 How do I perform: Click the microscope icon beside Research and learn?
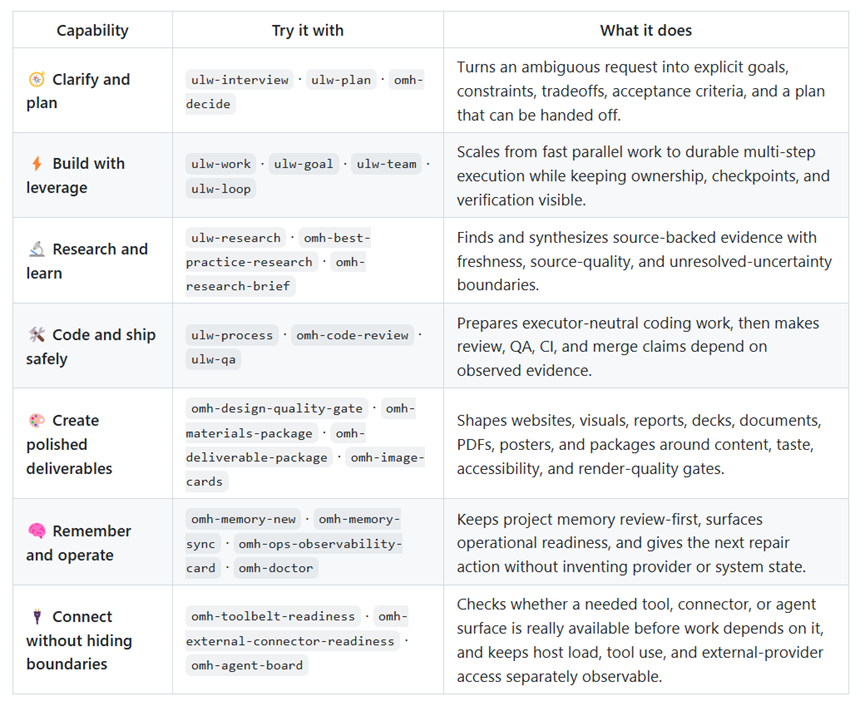(x=37, y=249)
